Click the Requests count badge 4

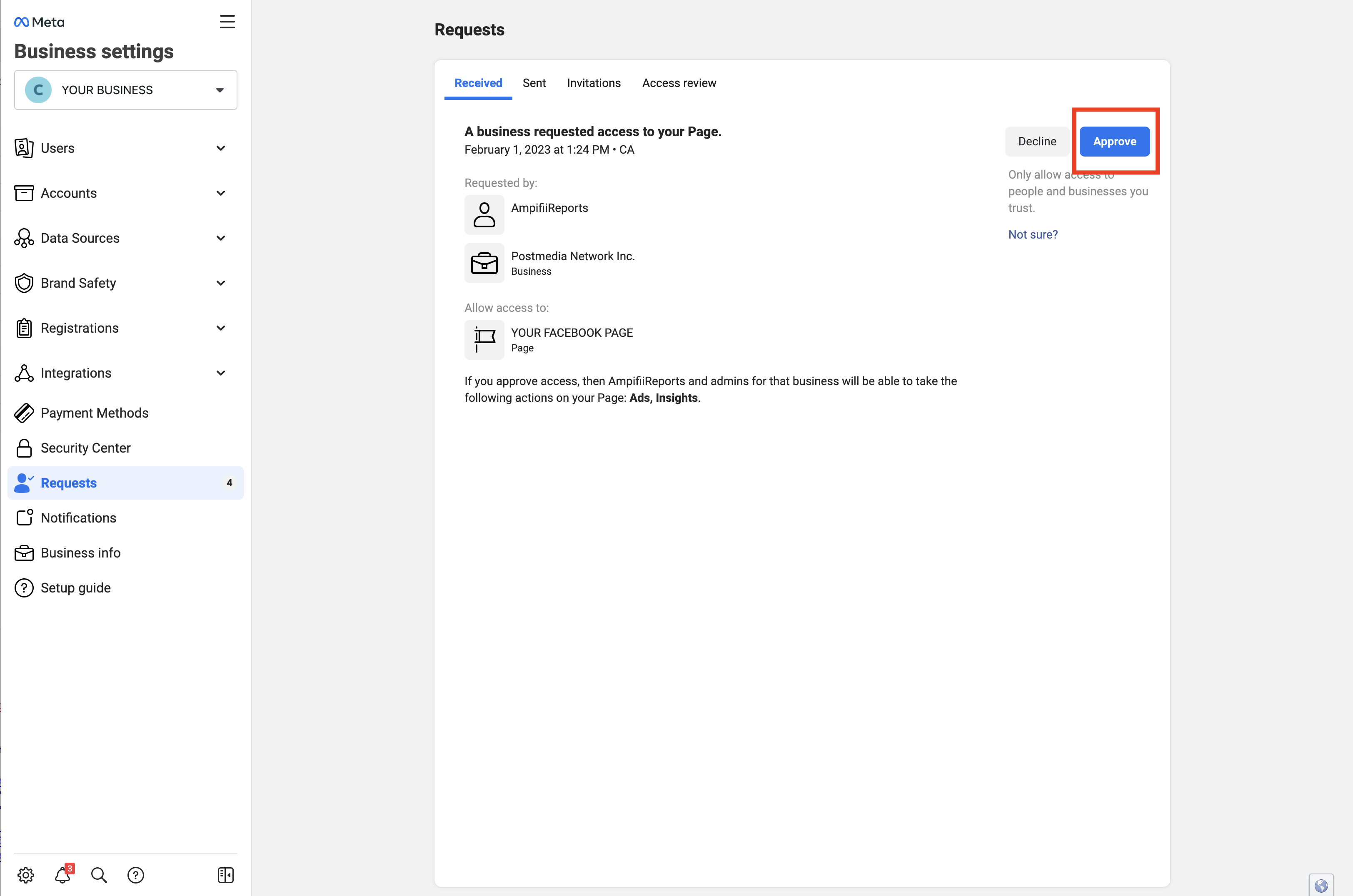click(229, 483)
